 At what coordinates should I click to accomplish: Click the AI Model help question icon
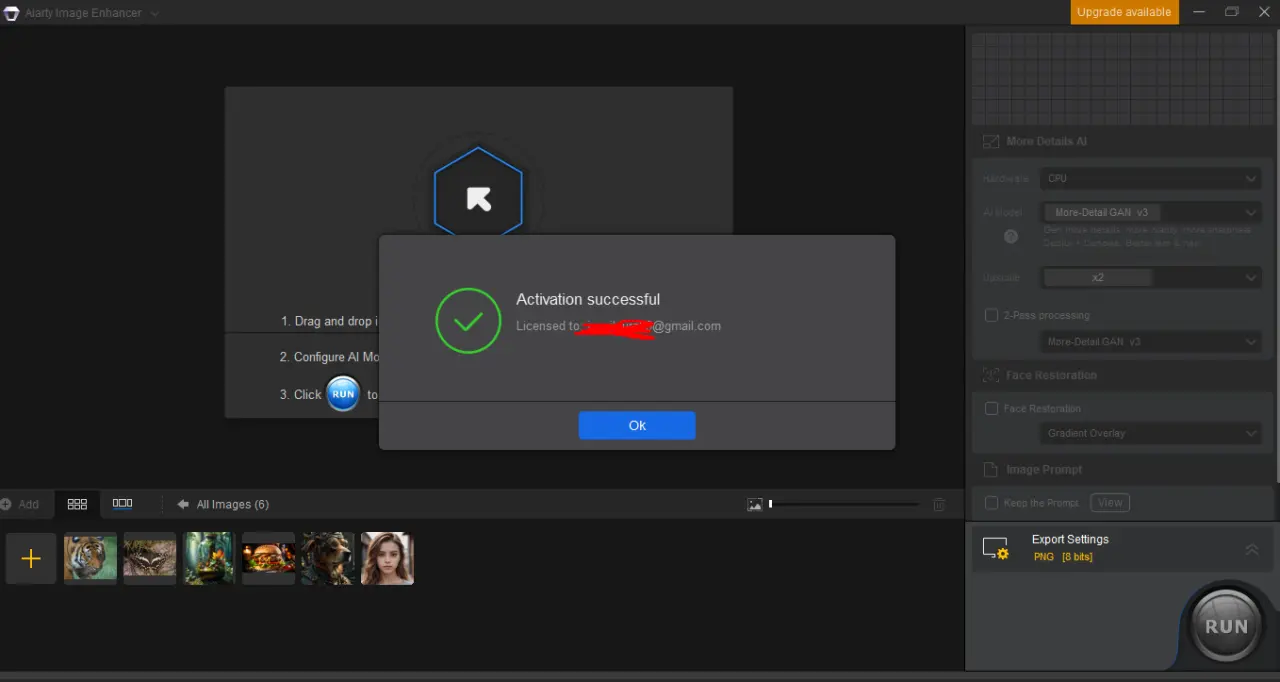[1010, 237]
